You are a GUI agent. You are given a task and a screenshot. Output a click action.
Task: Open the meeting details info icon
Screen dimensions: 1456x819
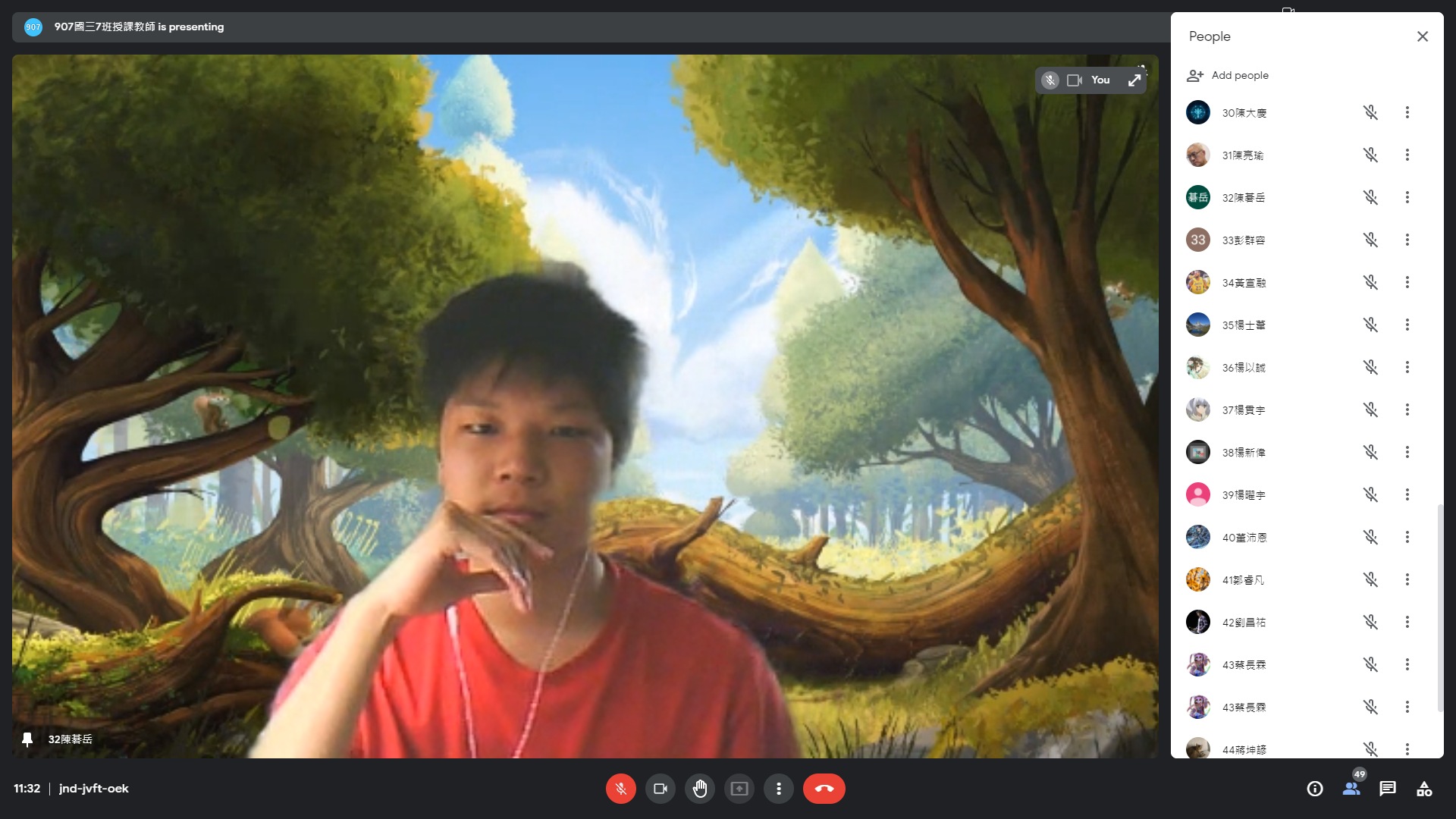coord(1315,789)
